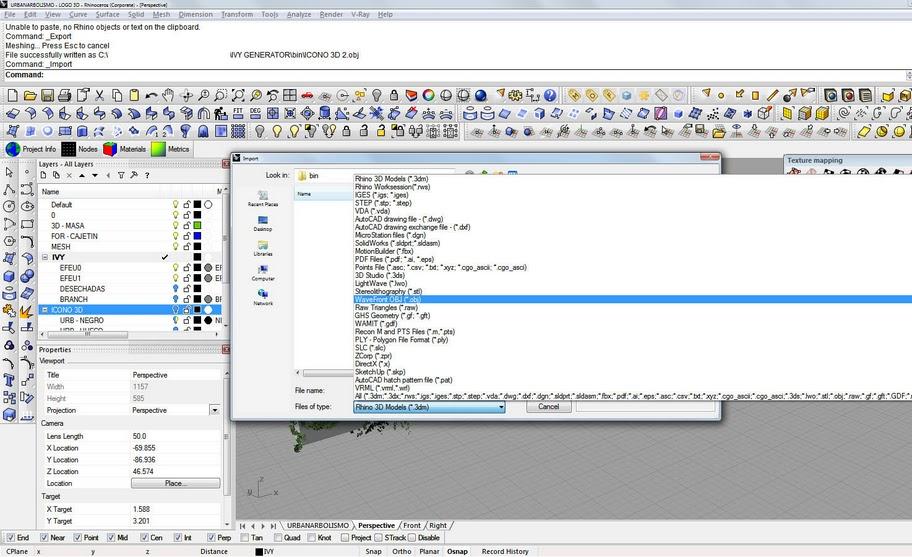Click the Materials toolbar button

tap(125, 149)
